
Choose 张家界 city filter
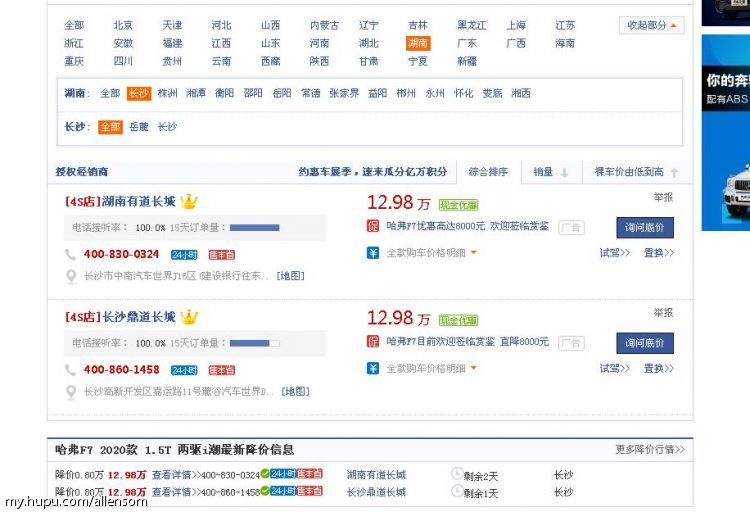(x=344, y=93)
